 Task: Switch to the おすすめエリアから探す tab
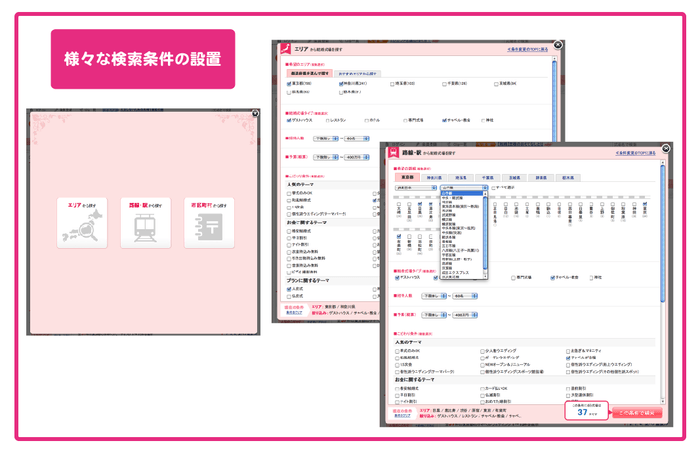[x=357, y=74]
